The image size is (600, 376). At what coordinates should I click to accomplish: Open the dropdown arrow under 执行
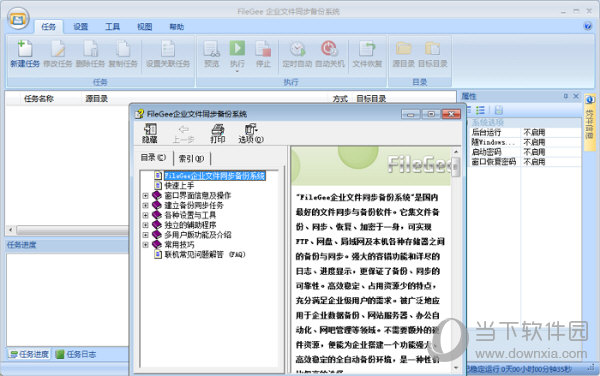pos(237,72)
